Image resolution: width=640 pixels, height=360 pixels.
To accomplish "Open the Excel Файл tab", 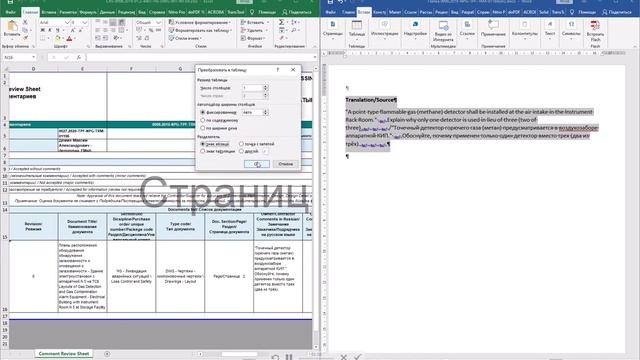I will click(x=11, y=12).
